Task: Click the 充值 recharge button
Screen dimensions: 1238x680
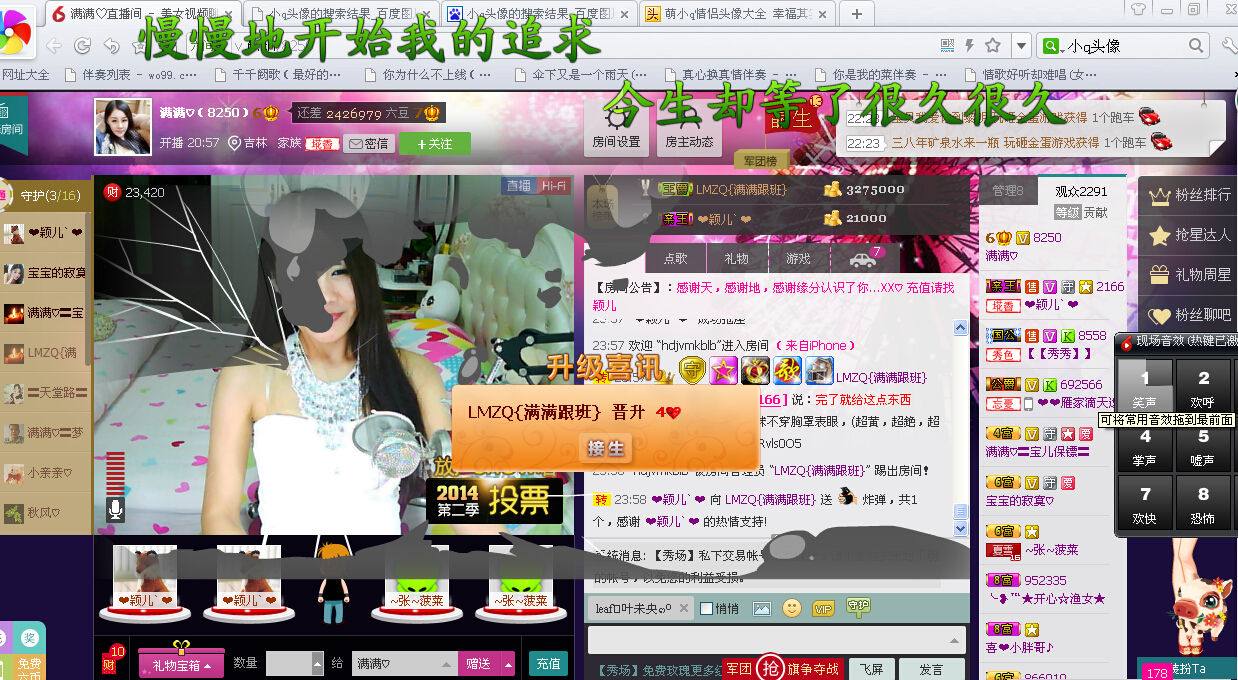Action: coord(548,663)
